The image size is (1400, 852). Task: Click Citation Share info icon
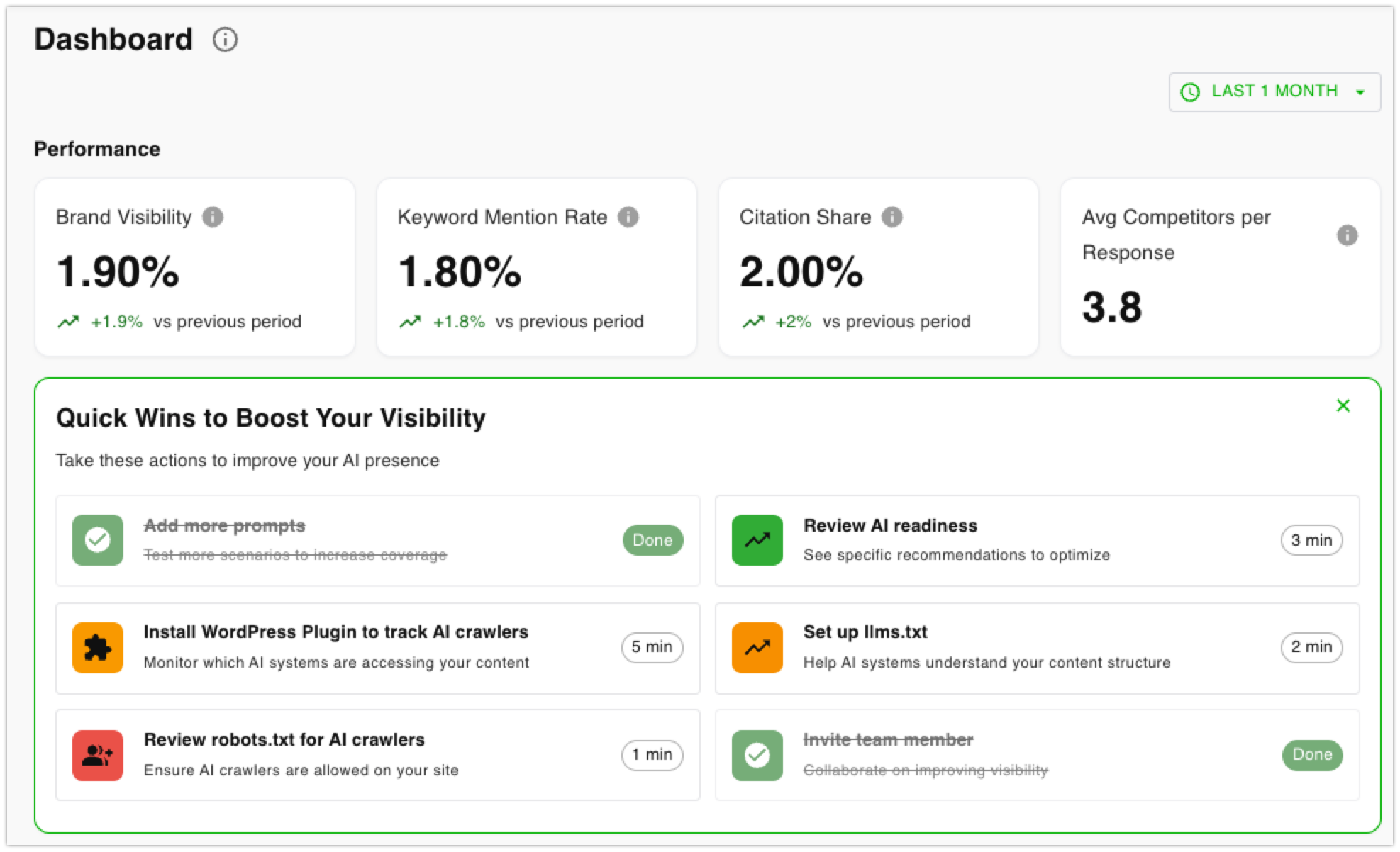point(892,217)
